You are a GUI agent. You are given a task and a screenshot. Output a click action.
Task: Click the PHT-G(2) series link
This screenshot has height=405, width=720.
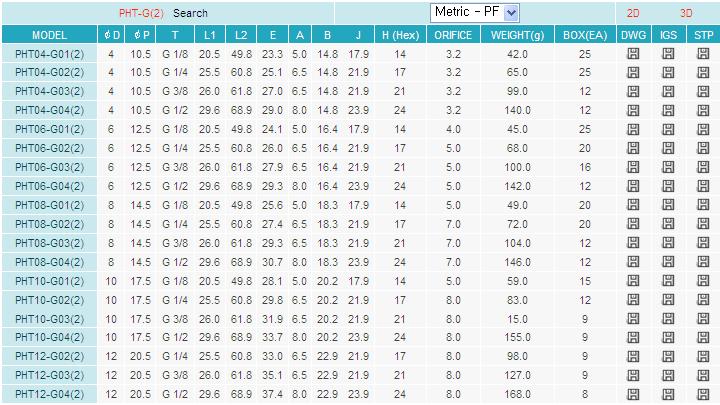tap(141, 14)
